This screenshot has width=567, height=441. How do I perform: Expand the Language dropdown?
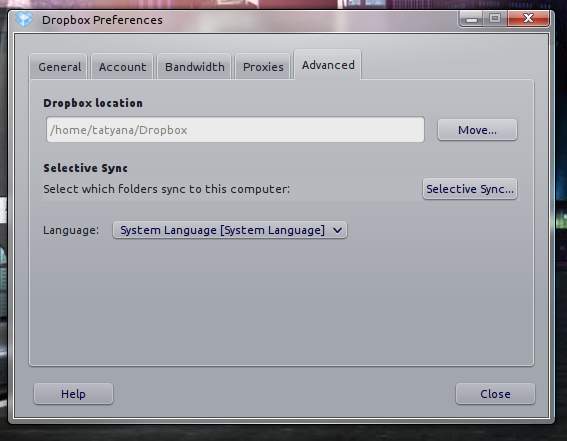point(230,230)
